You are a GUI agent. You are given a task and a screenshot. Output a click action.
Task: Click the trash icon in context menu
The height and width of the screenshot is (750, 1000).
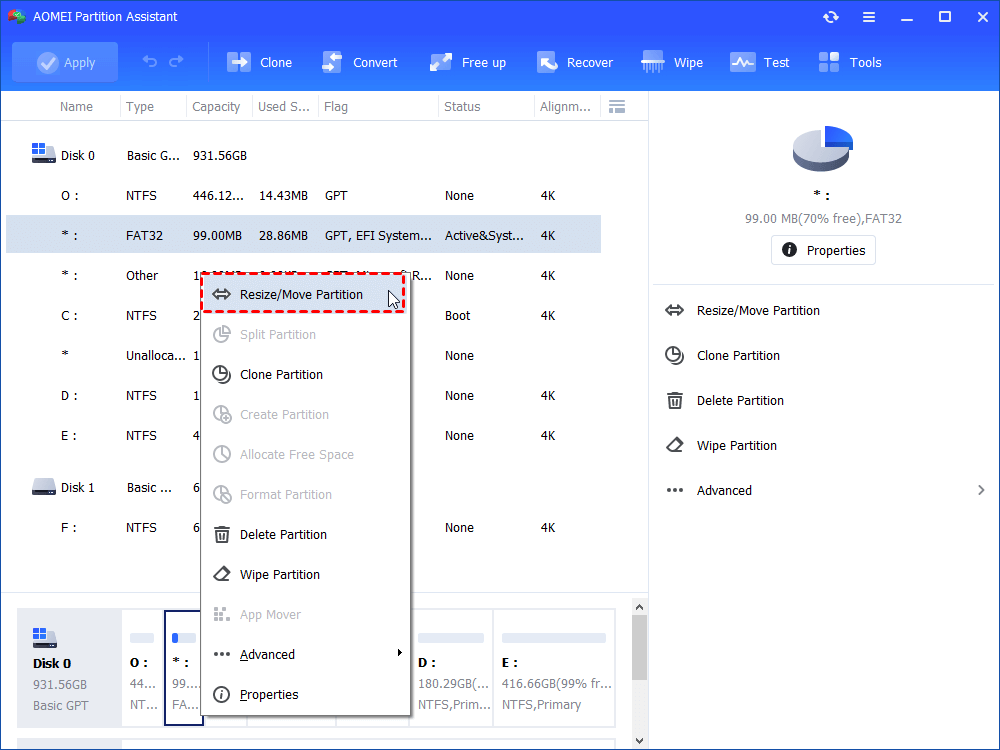click(221, 534)
